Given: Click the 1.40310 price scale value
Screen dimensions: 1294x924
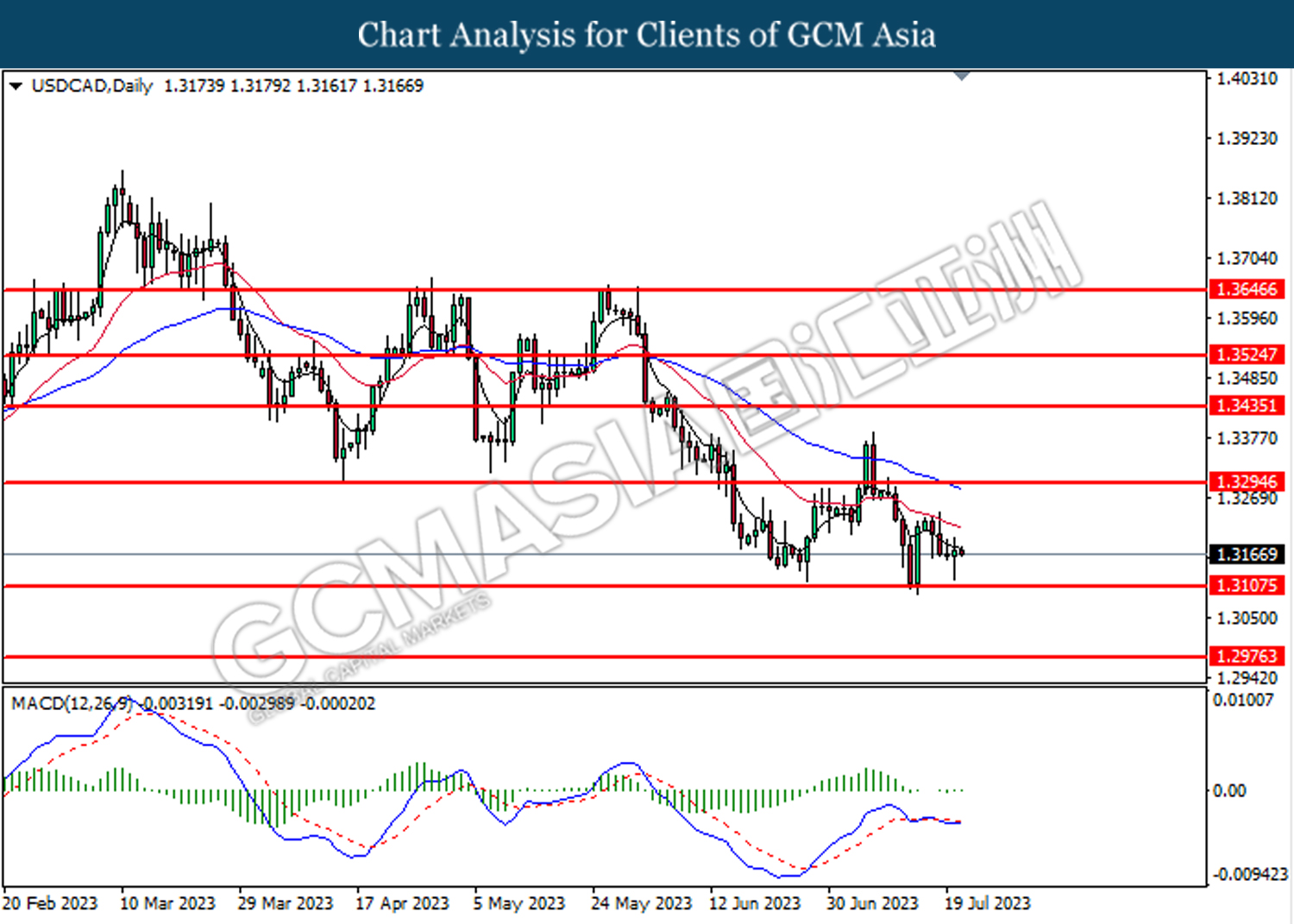Looking at the screenshot, I should point(1247,79).
